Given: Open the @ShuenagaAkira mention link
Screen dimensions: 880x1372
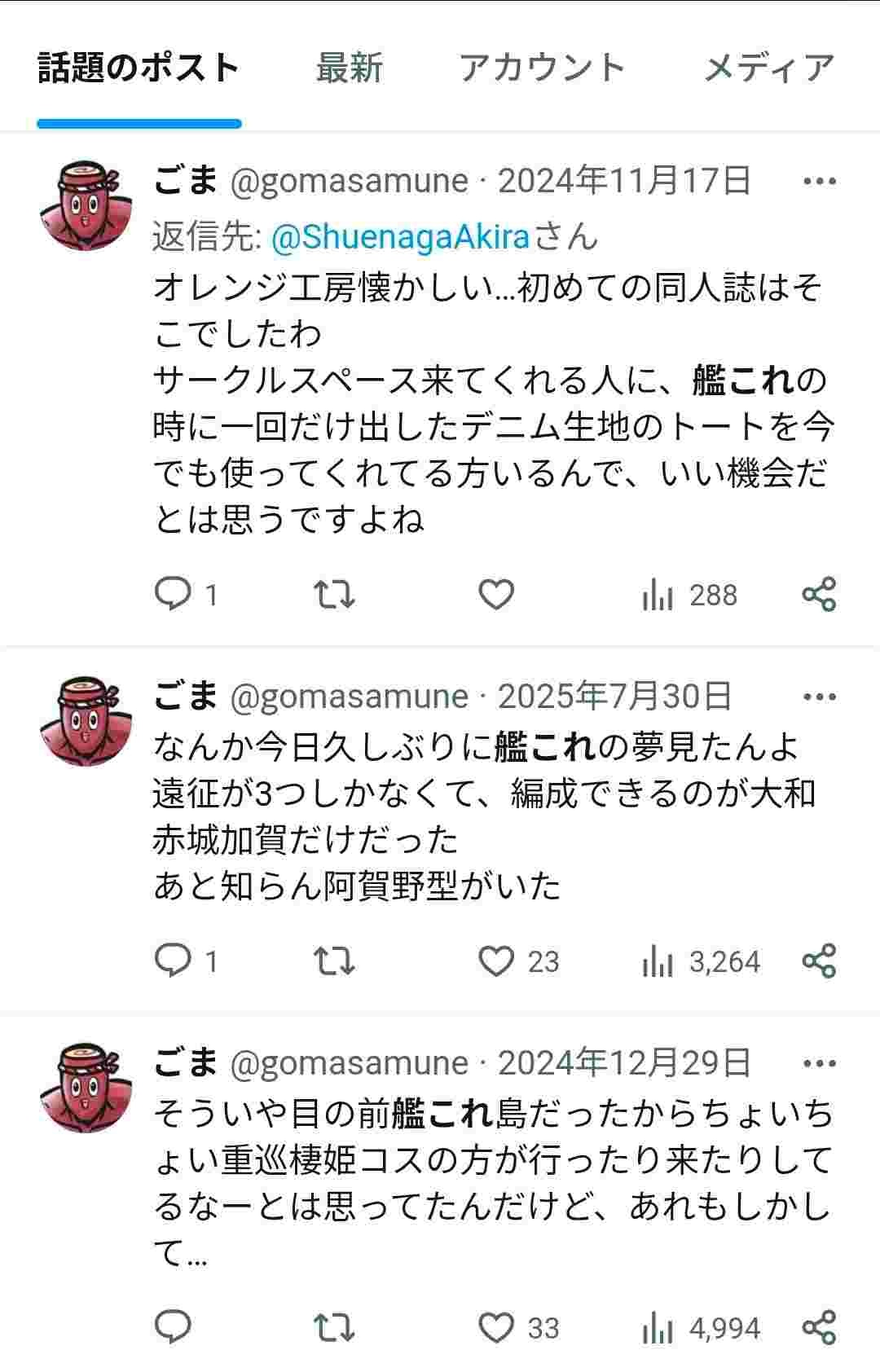Looking at the screenshot, I should [400, 237].
